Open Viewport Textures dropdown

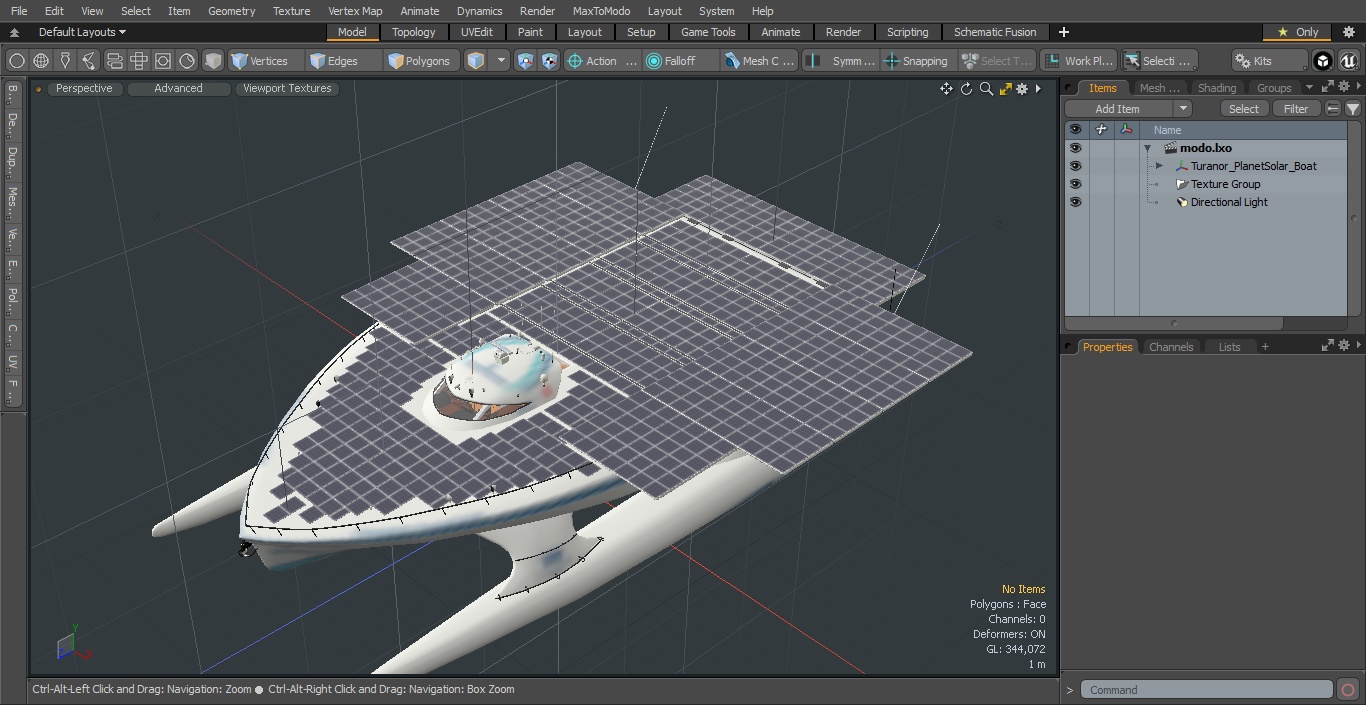point(287,88)
